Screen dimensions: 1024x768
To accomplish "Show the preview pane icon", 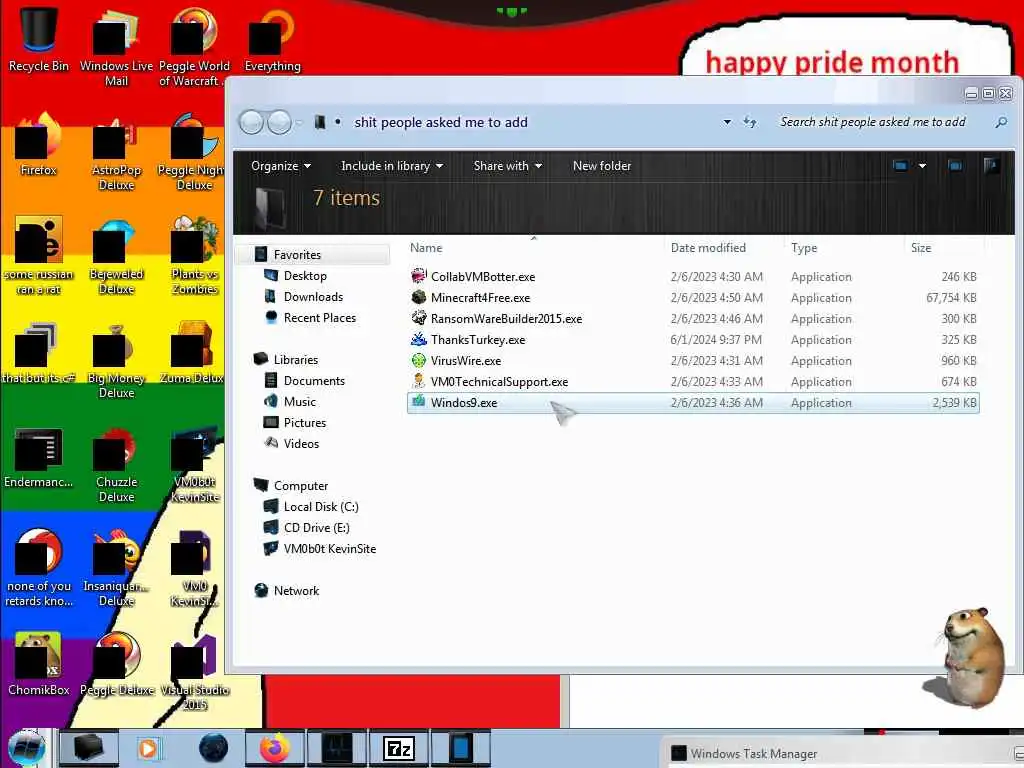I will point(955,166).
